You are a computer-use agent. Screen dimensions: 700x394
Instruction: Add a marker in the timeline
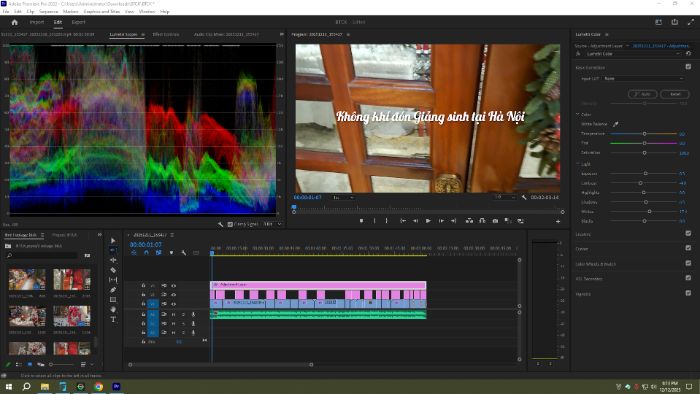(171, 253)
